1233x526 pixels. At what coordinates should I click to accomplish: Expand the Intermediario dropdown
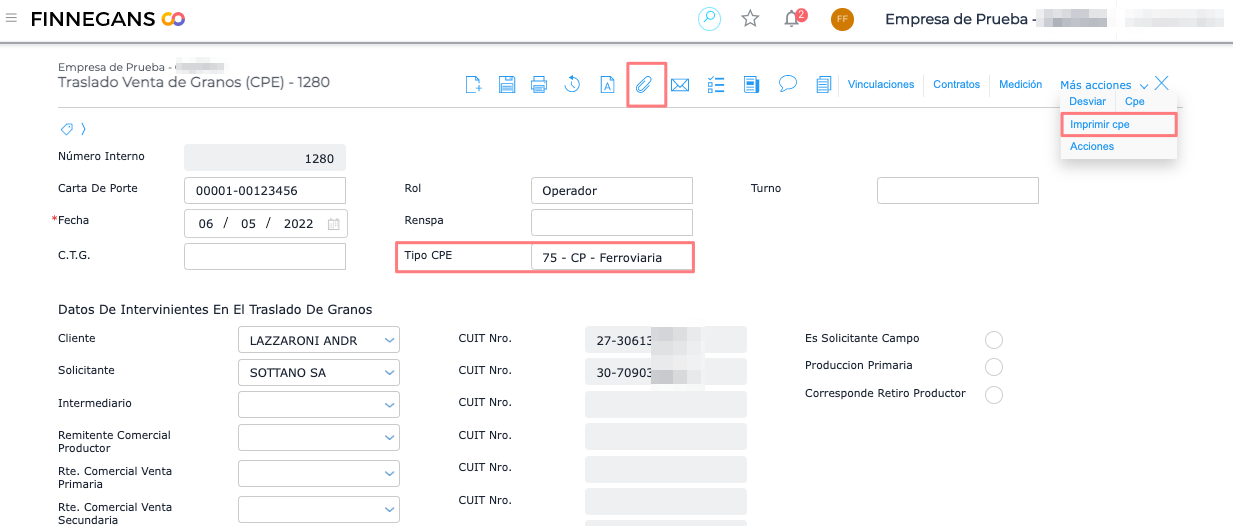click(x=389, y=405)
